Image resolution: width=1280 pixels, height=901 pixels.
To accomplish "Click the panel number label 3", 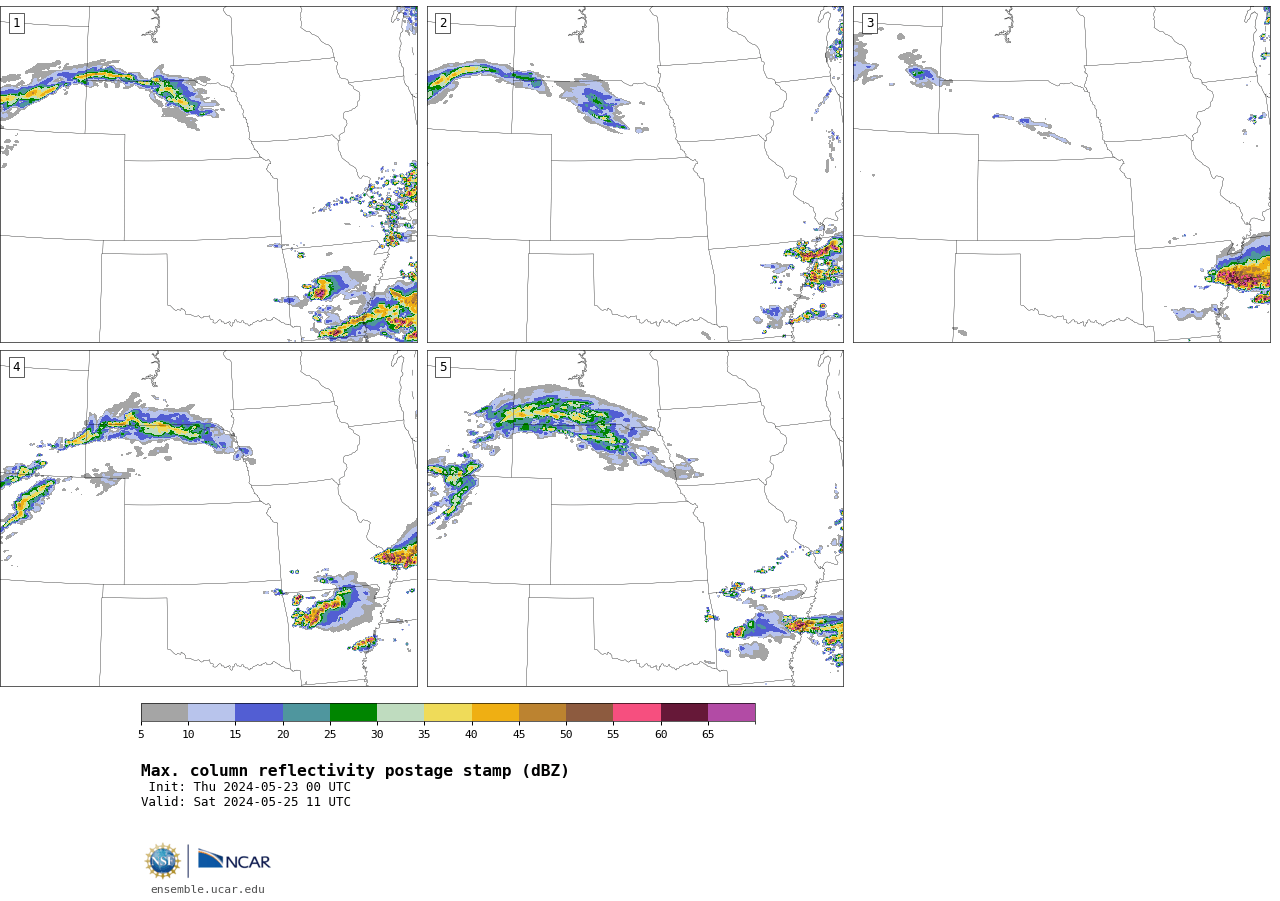I will [869, 23].
